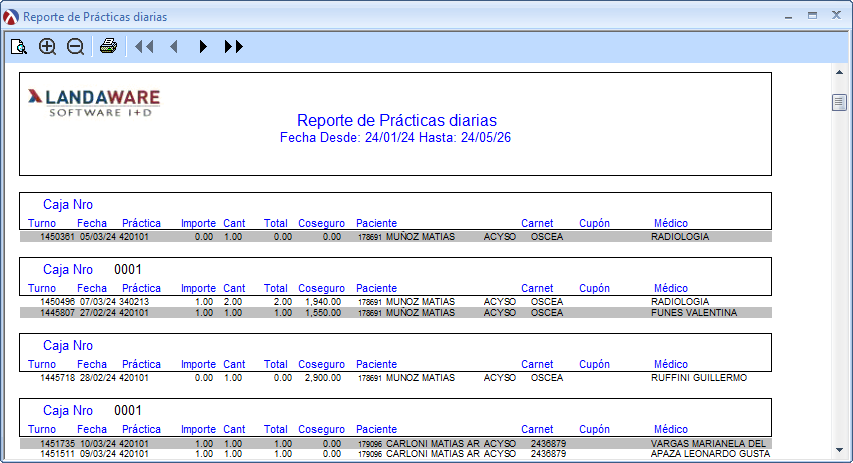Click the scrollbar up arrow
The width and height of the screenshot is (853, 463).
839,72
